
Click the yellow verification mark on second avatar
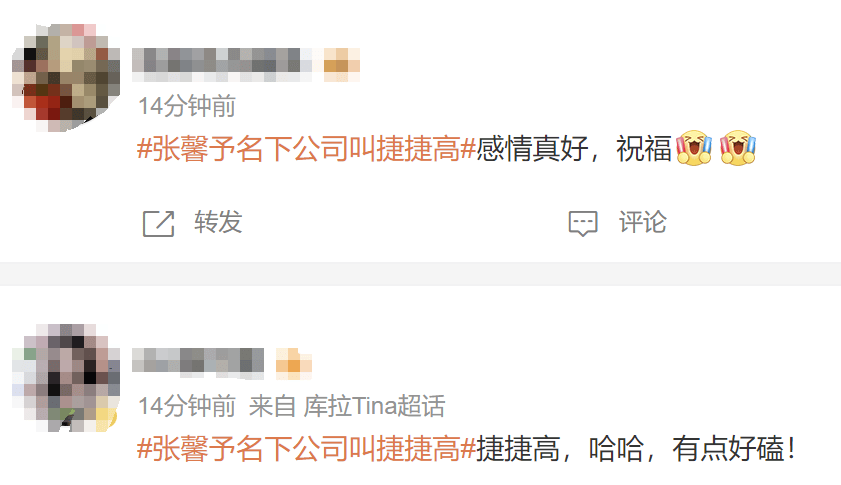(107, 419)
